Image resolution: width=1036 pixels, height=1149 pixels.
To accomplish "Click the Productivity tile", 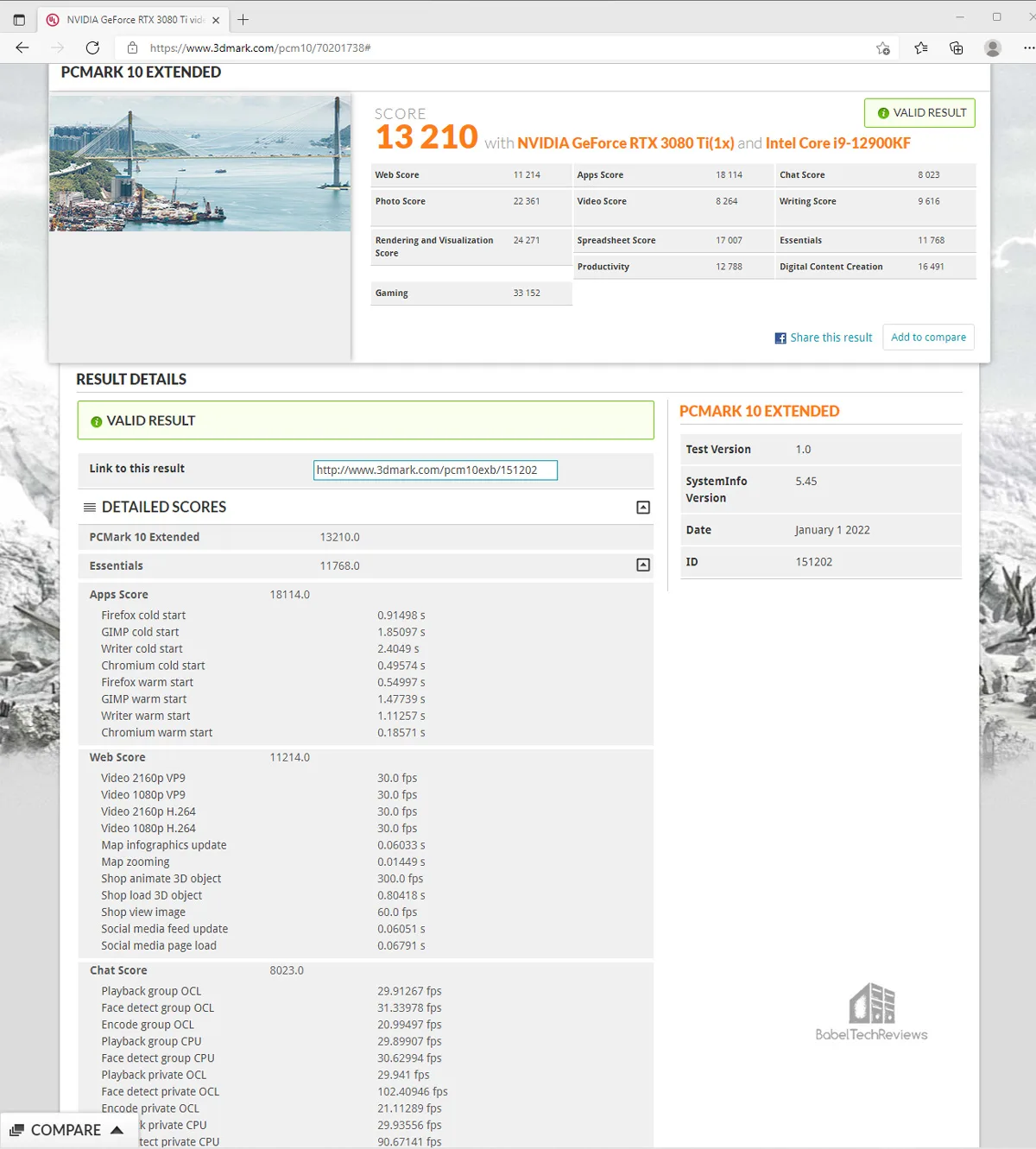I will (x=673, y=267).
